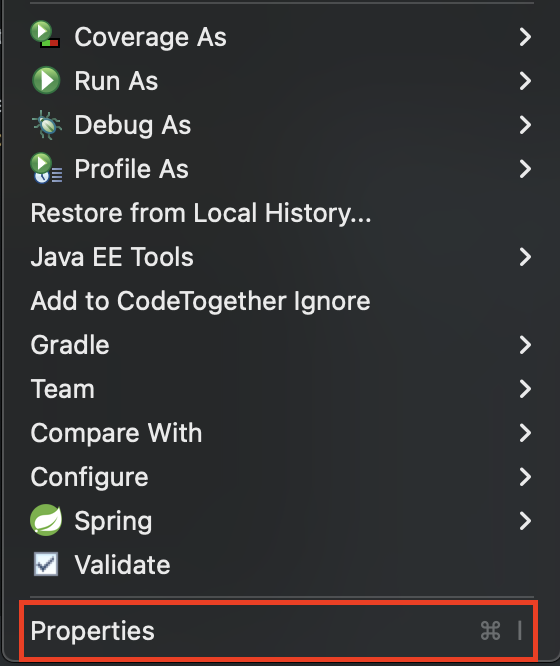The image size is (560, 666).
Task: Expand the Debug As submenu arrow
Action: click(x=525, y=125)
